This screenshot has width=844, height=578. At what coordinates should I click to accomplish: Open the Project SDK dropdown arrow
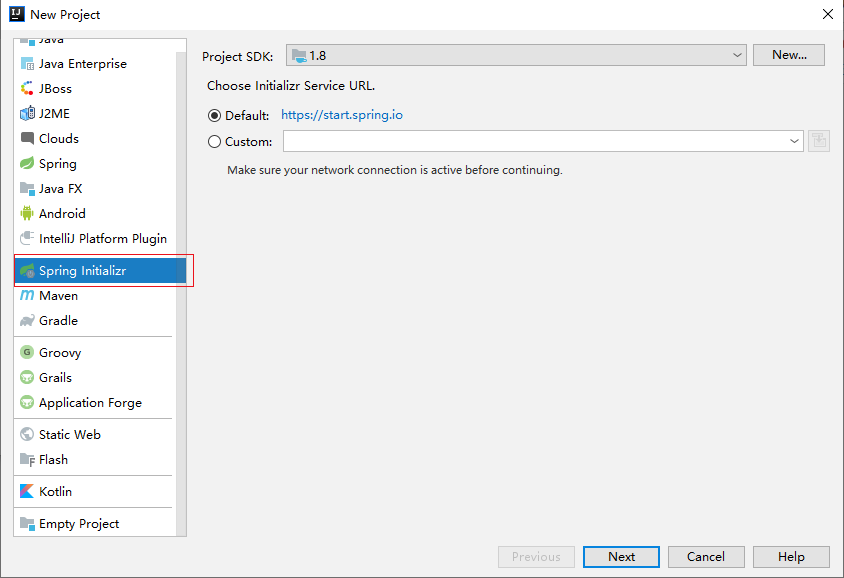coord(737,55)
